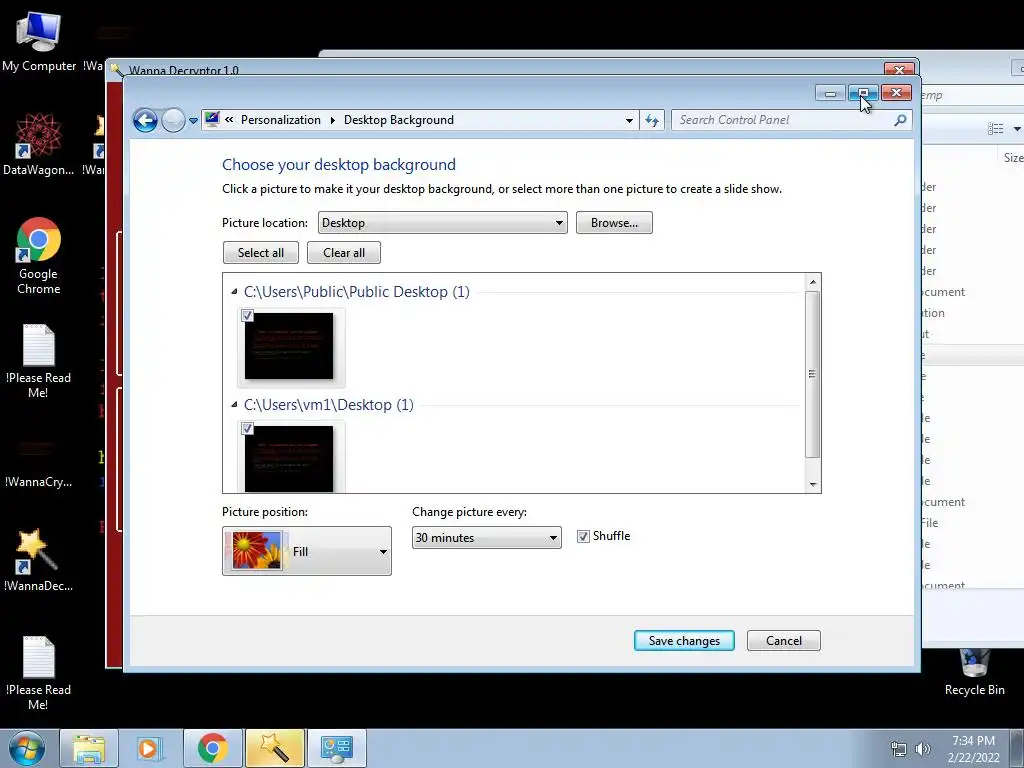
Task: Open My Computer desktop icon
Action: point(39,42)
